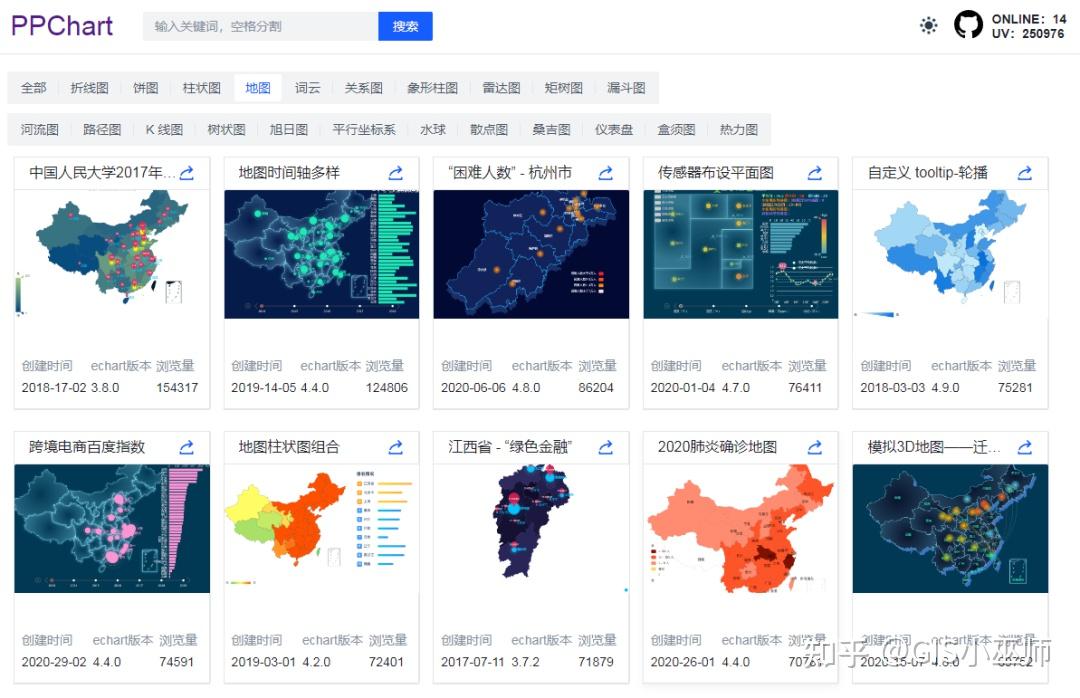This screenshot has height=698, width=1080.
Task: Select the 词云 category tab
Action: pos(307,88)
